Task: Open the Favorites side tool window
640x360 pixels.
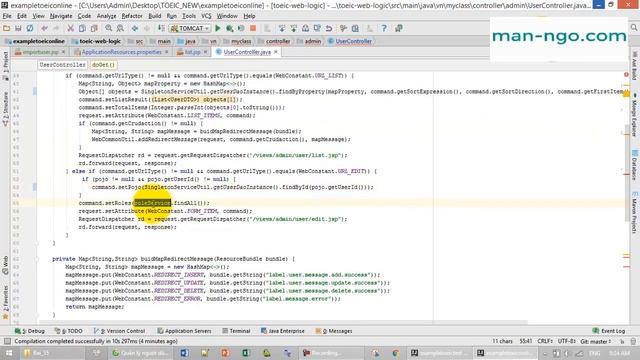Action: coord(5,302)
